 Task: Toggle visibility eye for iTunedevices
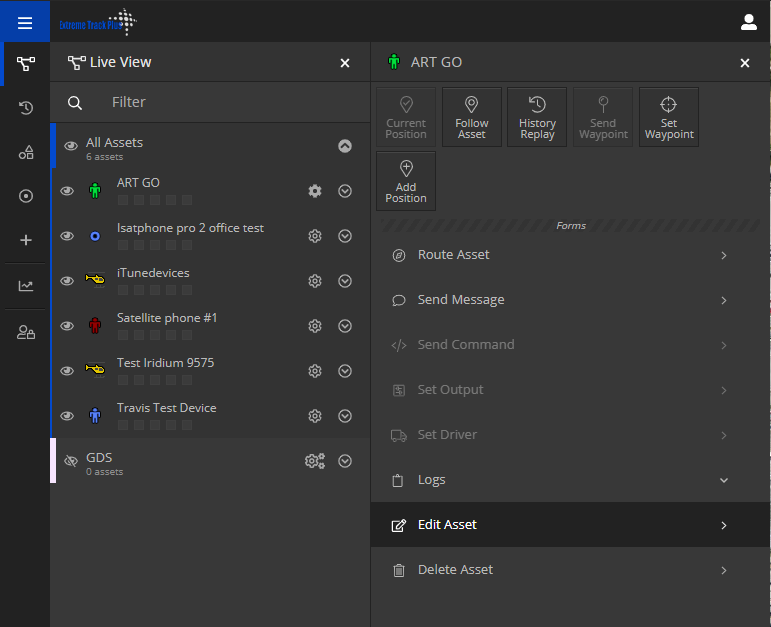67,281
